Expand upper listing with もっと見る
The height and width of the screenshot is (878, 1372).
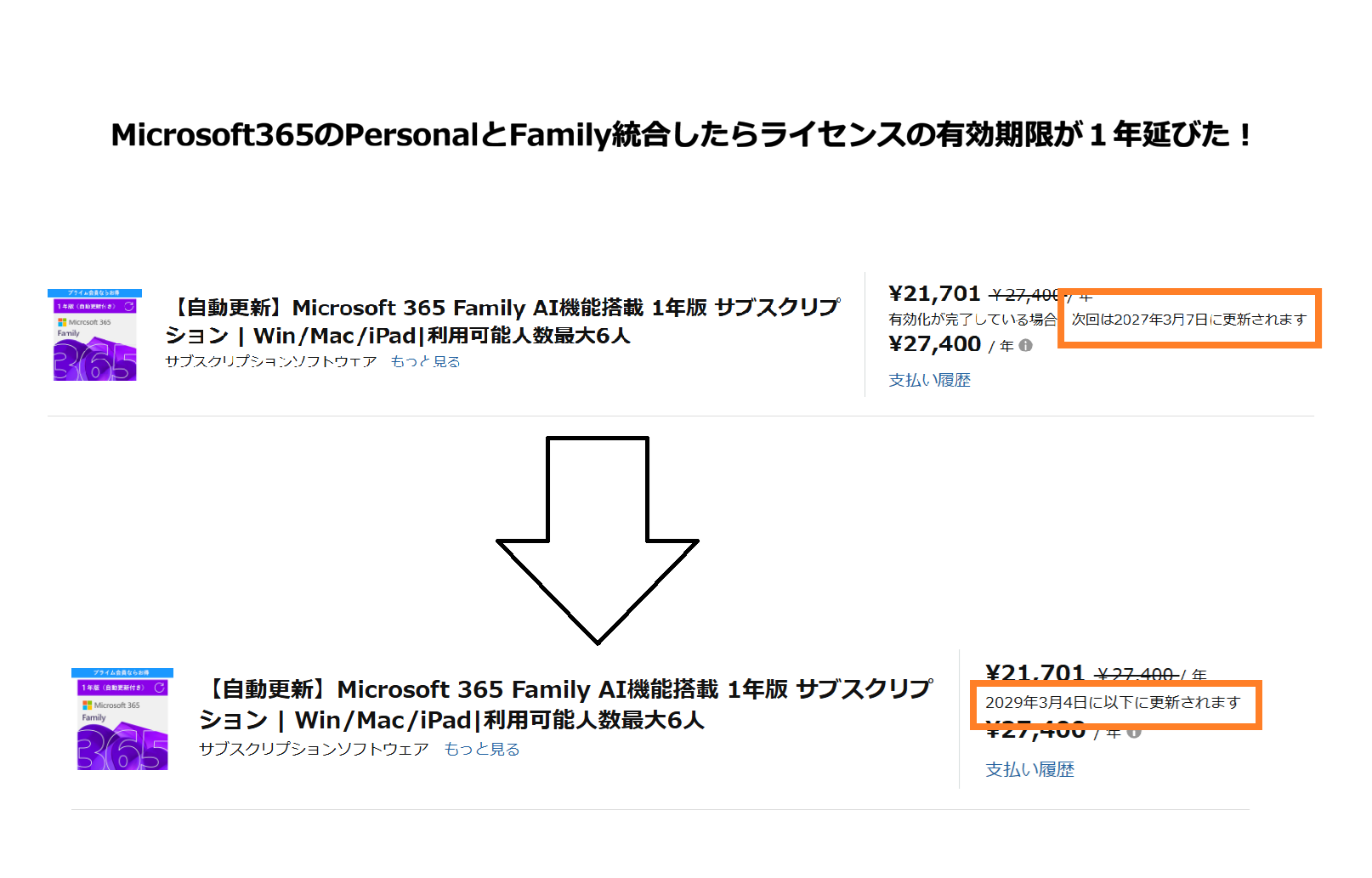pyautogui.click(x=425, y=361)
